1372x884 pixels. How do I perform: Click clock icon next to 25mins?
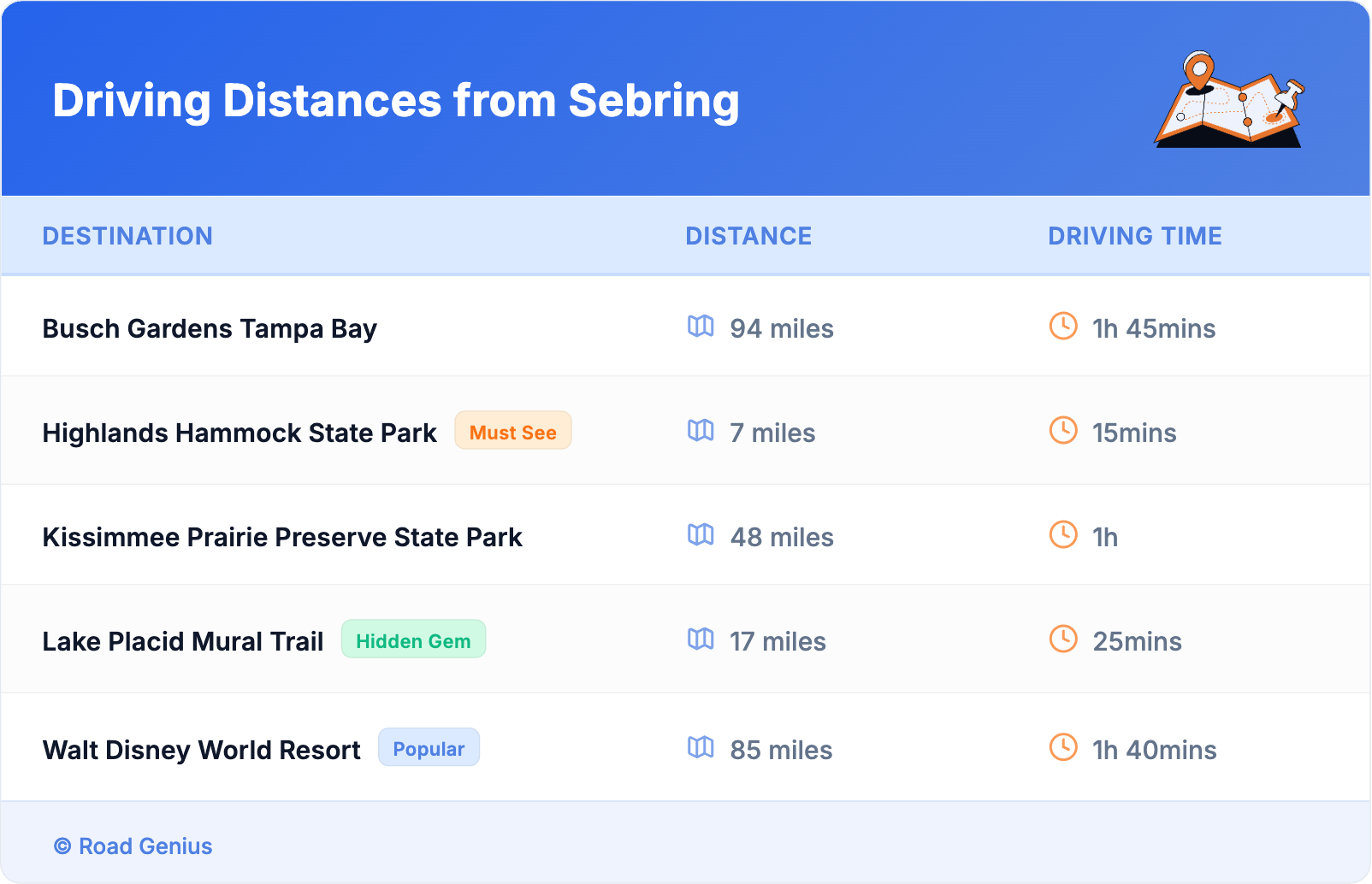pyautogui.click(x=1063, y=639)
